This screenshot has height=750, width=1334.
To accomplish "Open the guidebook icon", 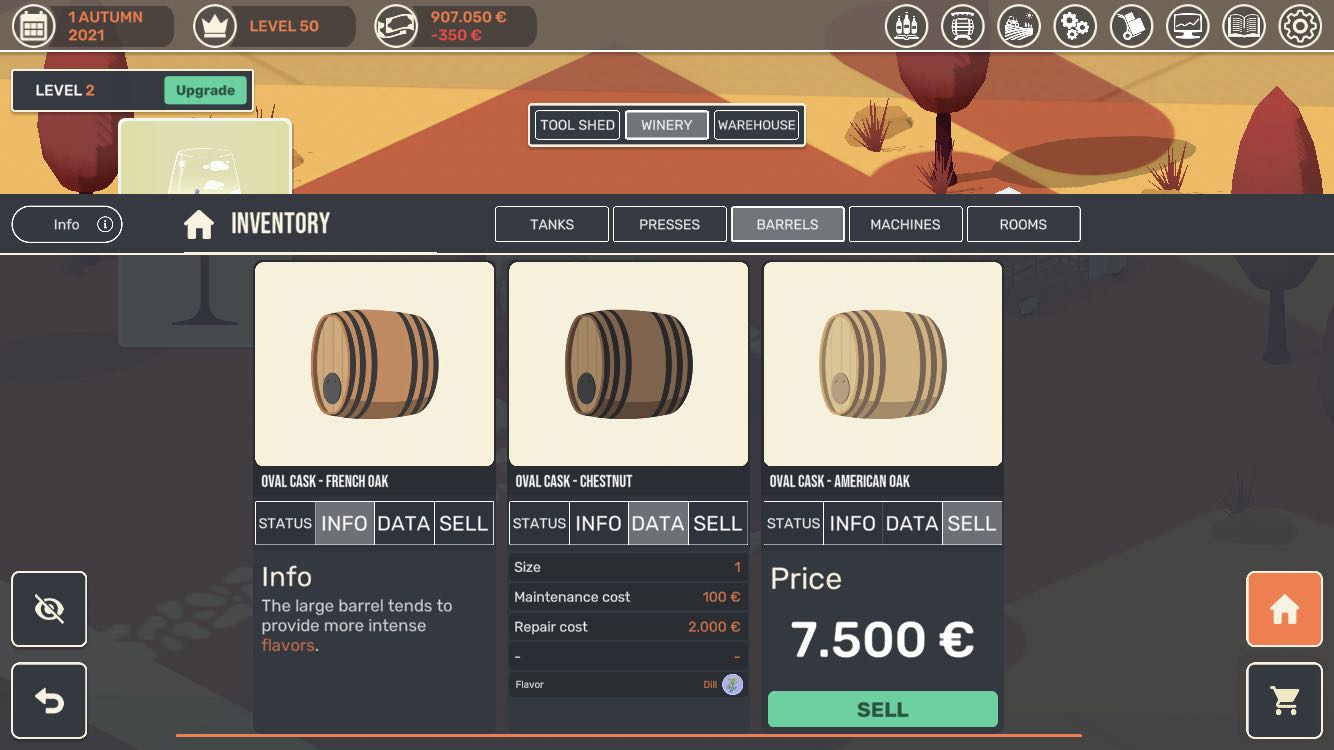I will pos(1244,26).
